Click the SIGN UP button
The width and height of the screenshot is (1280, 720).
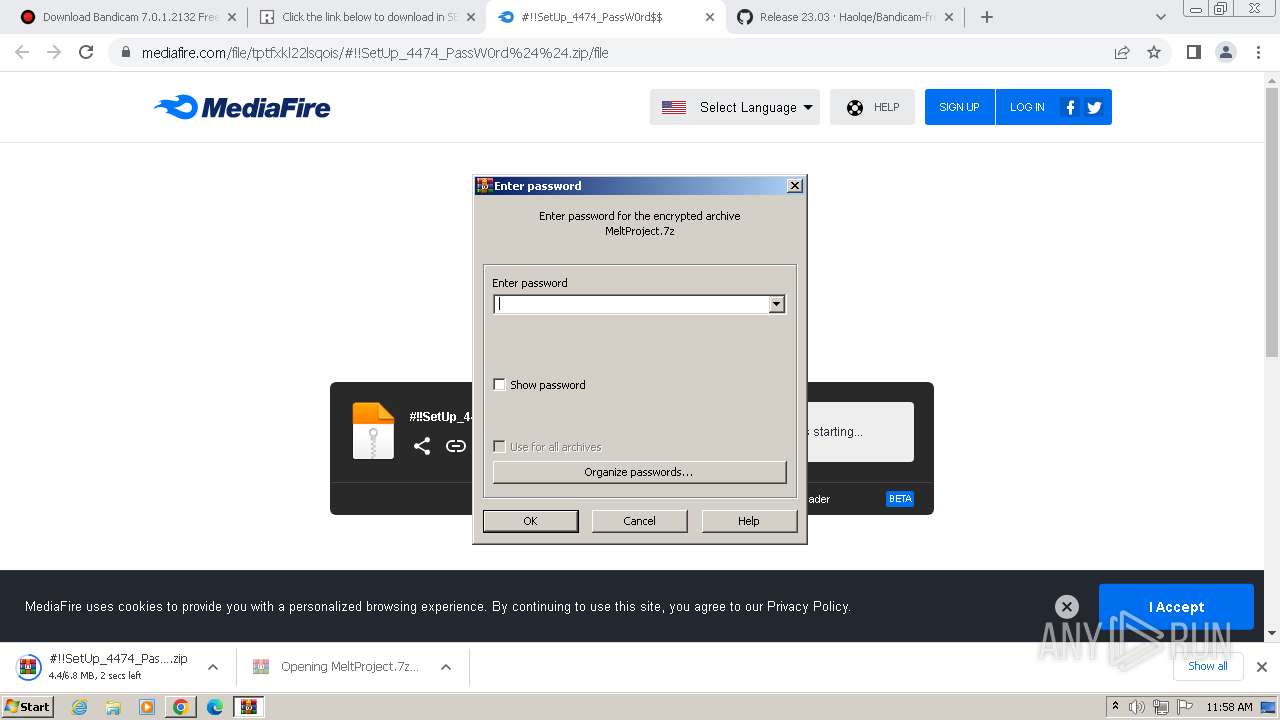[x=959, y=107]
